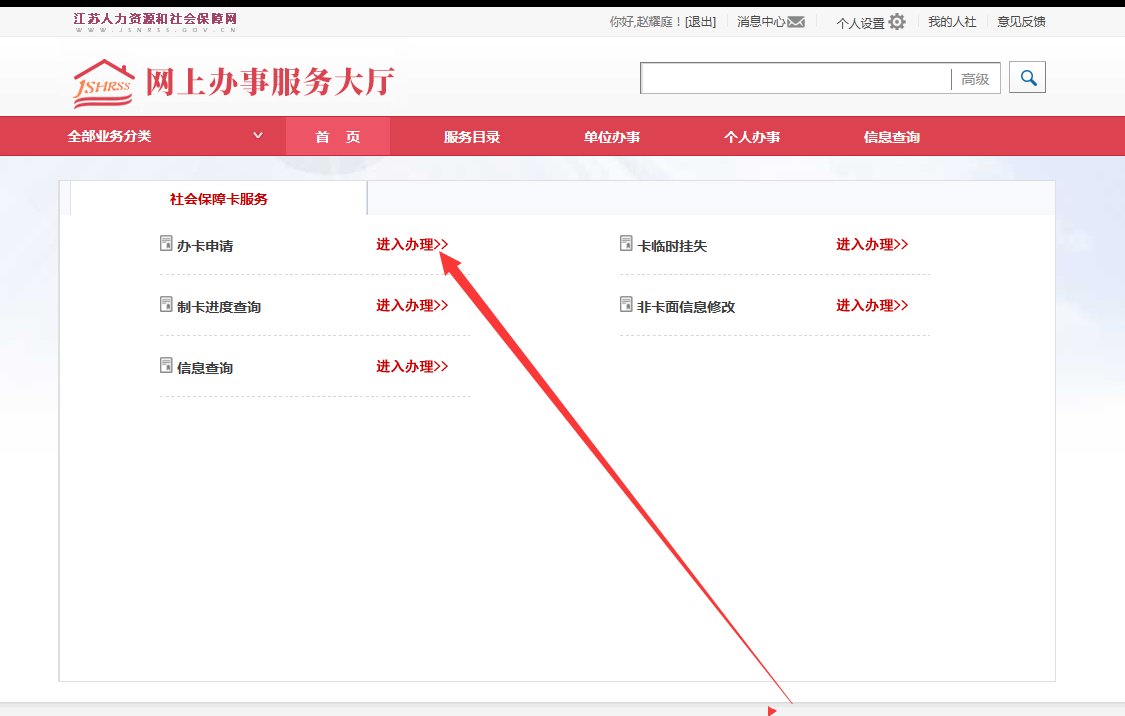Open the 单位办事 menu item

(612, 135)
